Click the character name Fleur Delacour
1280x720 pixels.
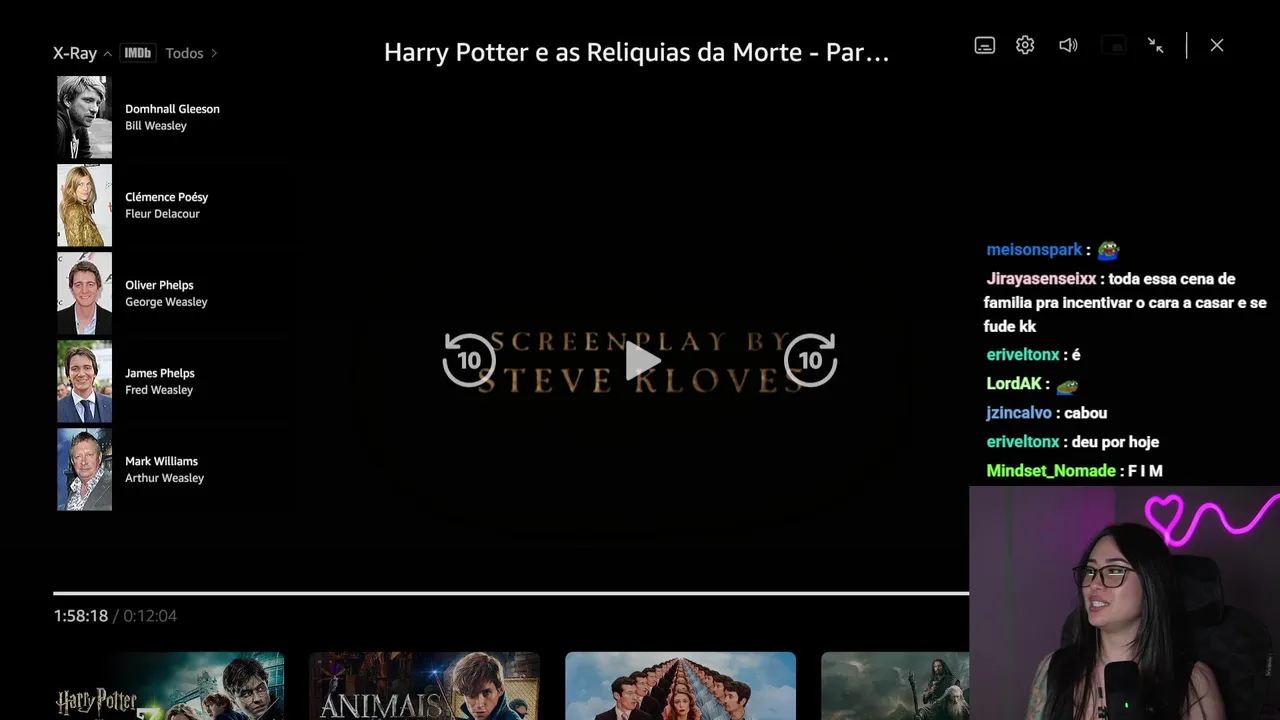click(x=162, y=214)
